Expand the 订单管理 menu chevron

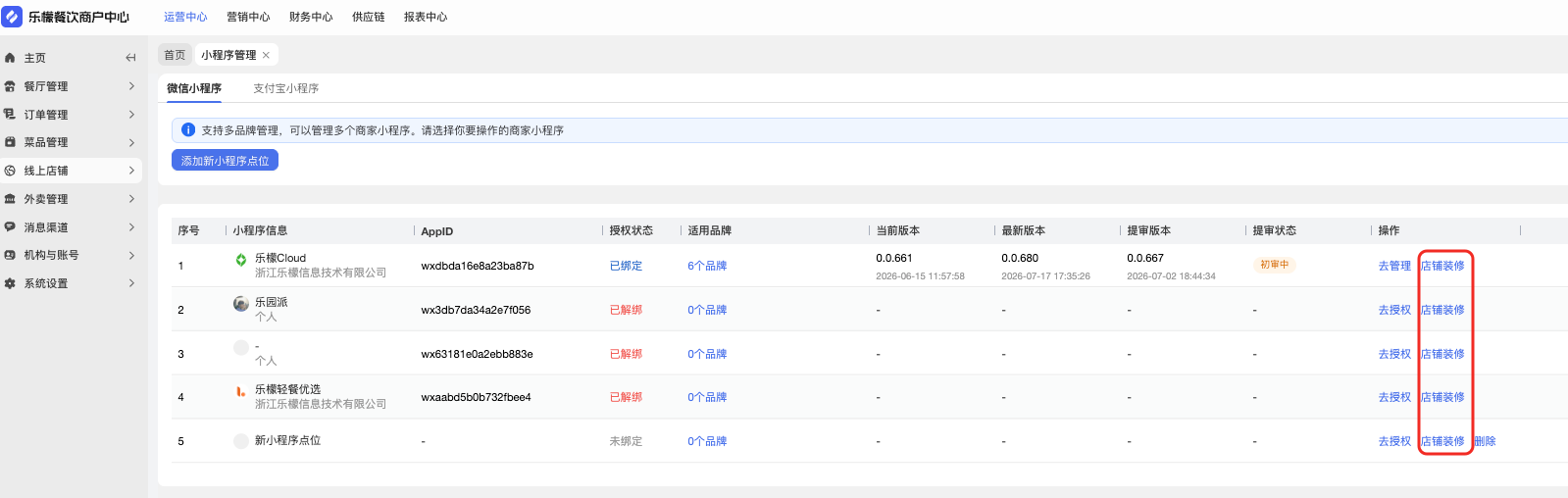[131, 115]
